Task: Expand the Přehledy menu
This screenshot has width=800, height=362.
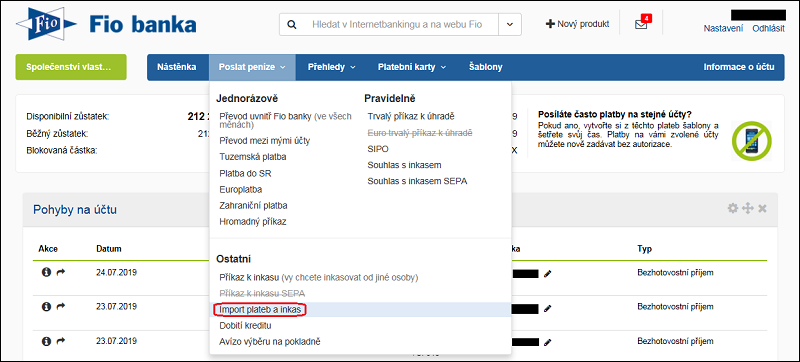Action: tap(332, 67)
